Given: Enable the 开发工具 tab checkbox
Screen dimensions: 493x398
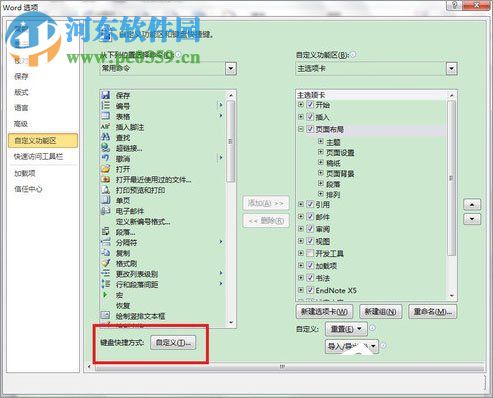Looking at the screenshot, I should click(310, 253).
